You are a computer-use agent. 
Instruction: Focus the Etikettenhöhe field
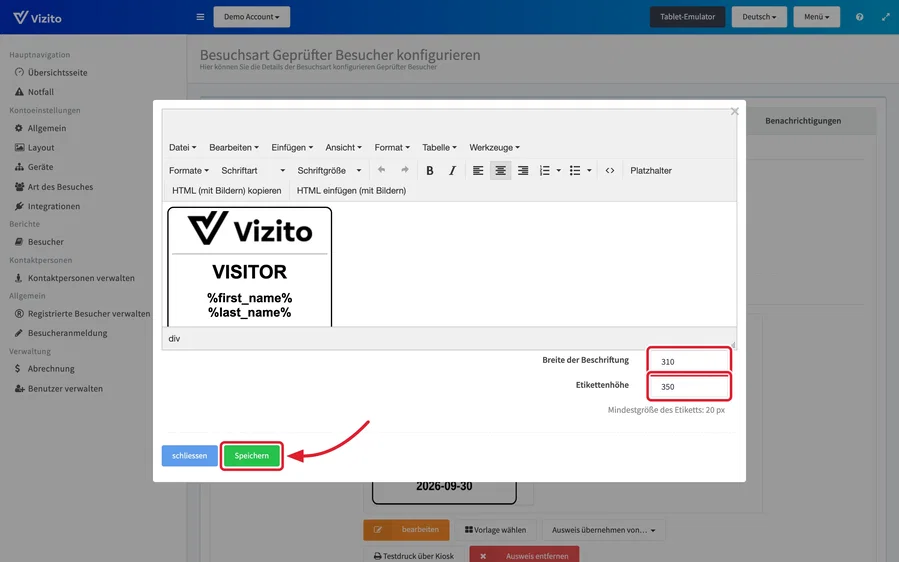[689, 387]
